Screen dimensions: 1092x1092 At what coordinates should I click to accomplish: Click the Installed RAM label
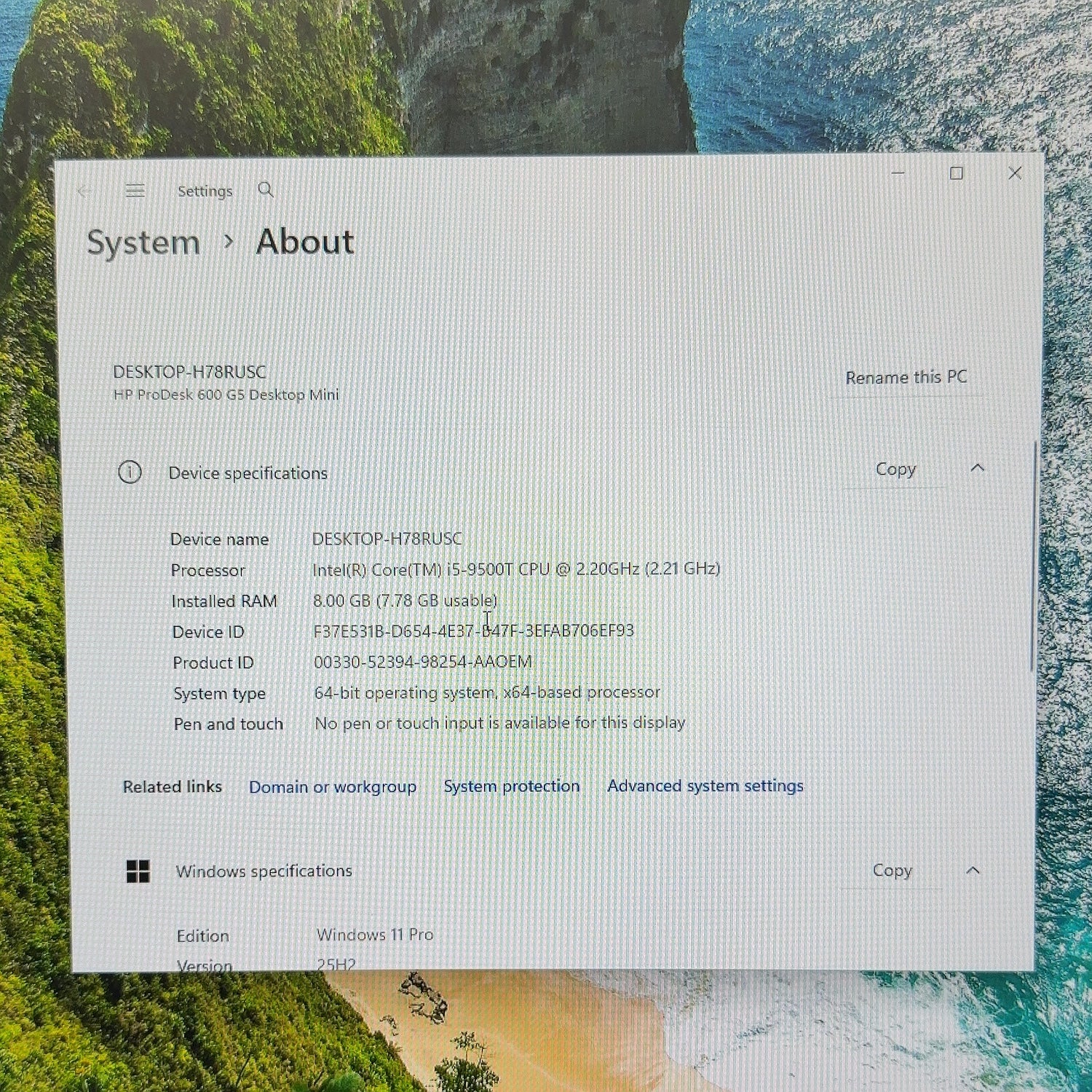[x=224, y=601]
